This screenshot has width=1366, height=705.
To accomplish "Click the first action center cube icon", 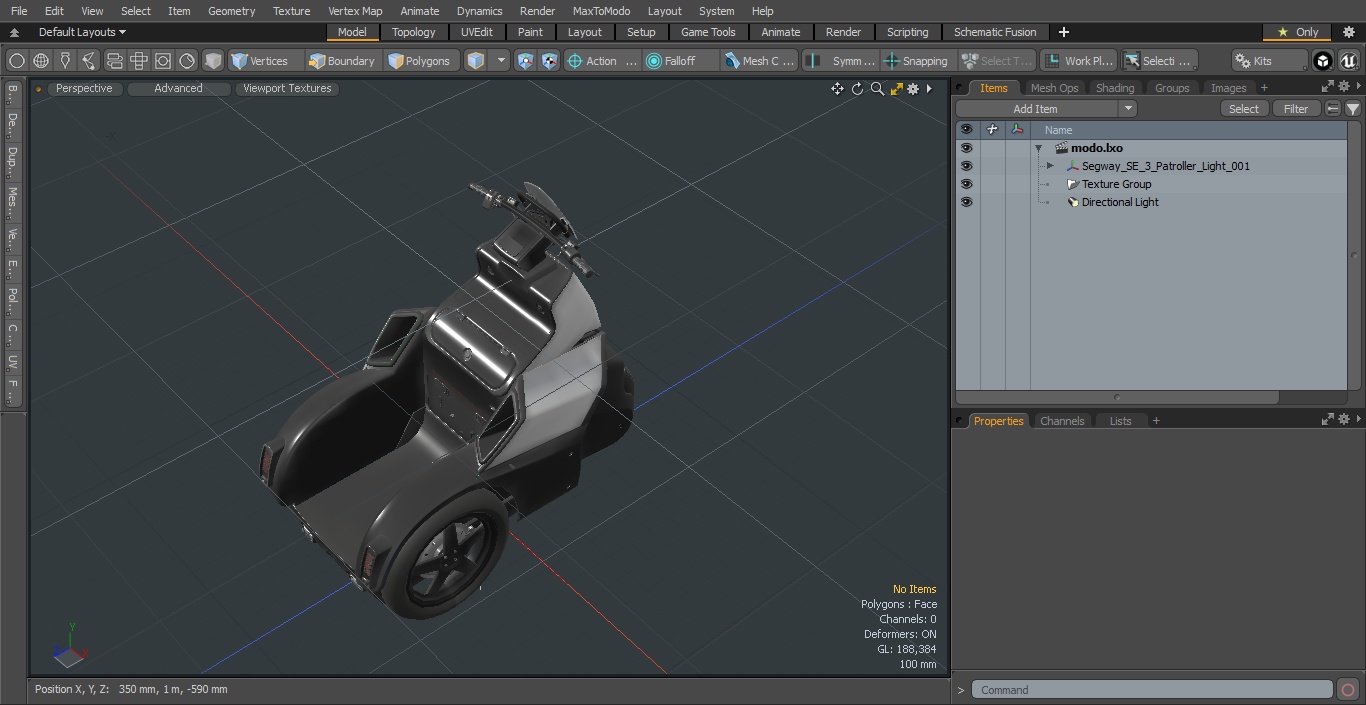I will [526, 61].
